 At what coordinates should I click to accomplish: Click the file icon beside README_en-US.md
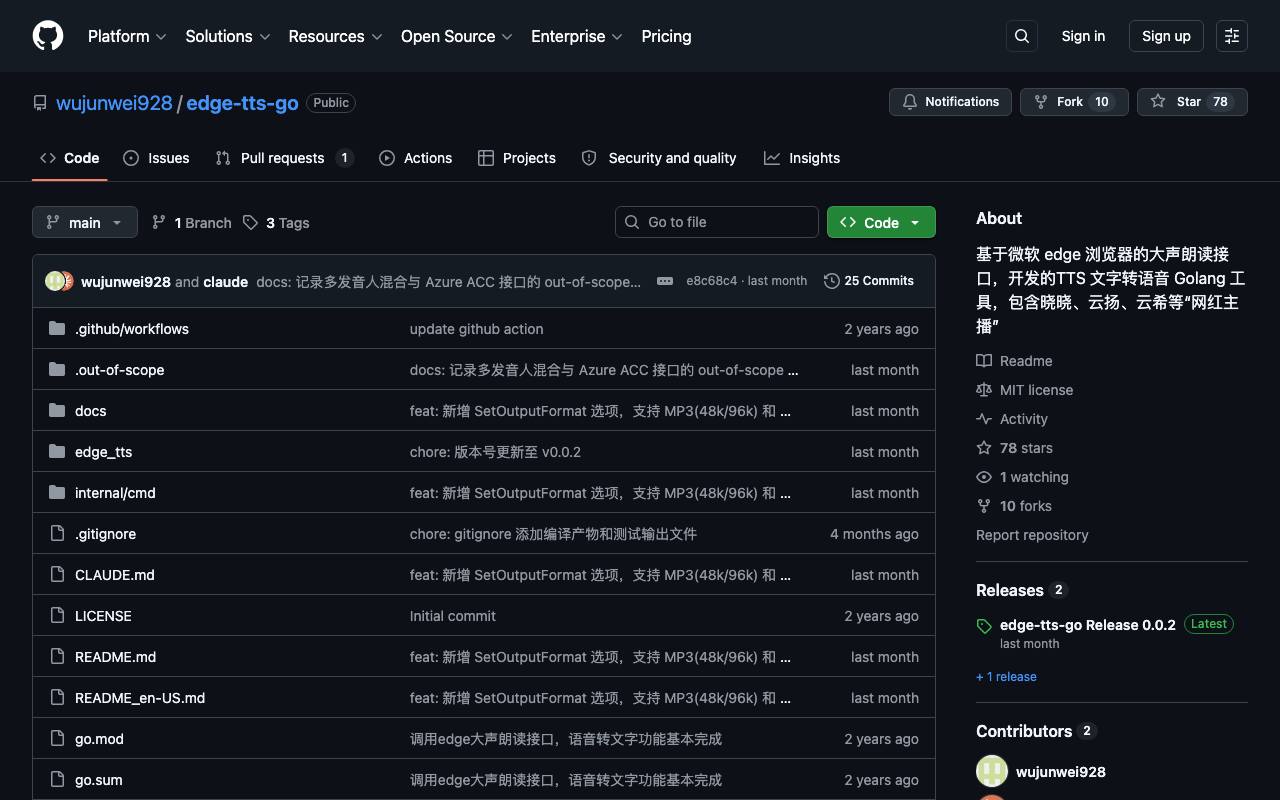[x=57, y=698]
